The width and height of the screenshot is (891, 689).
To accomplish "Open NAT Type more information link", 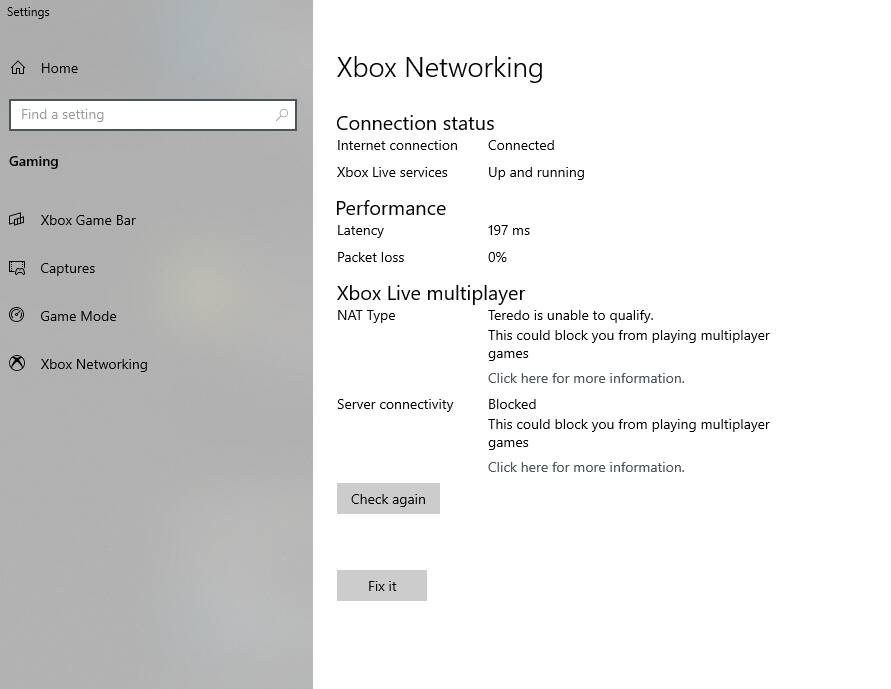I will [586, 378].
